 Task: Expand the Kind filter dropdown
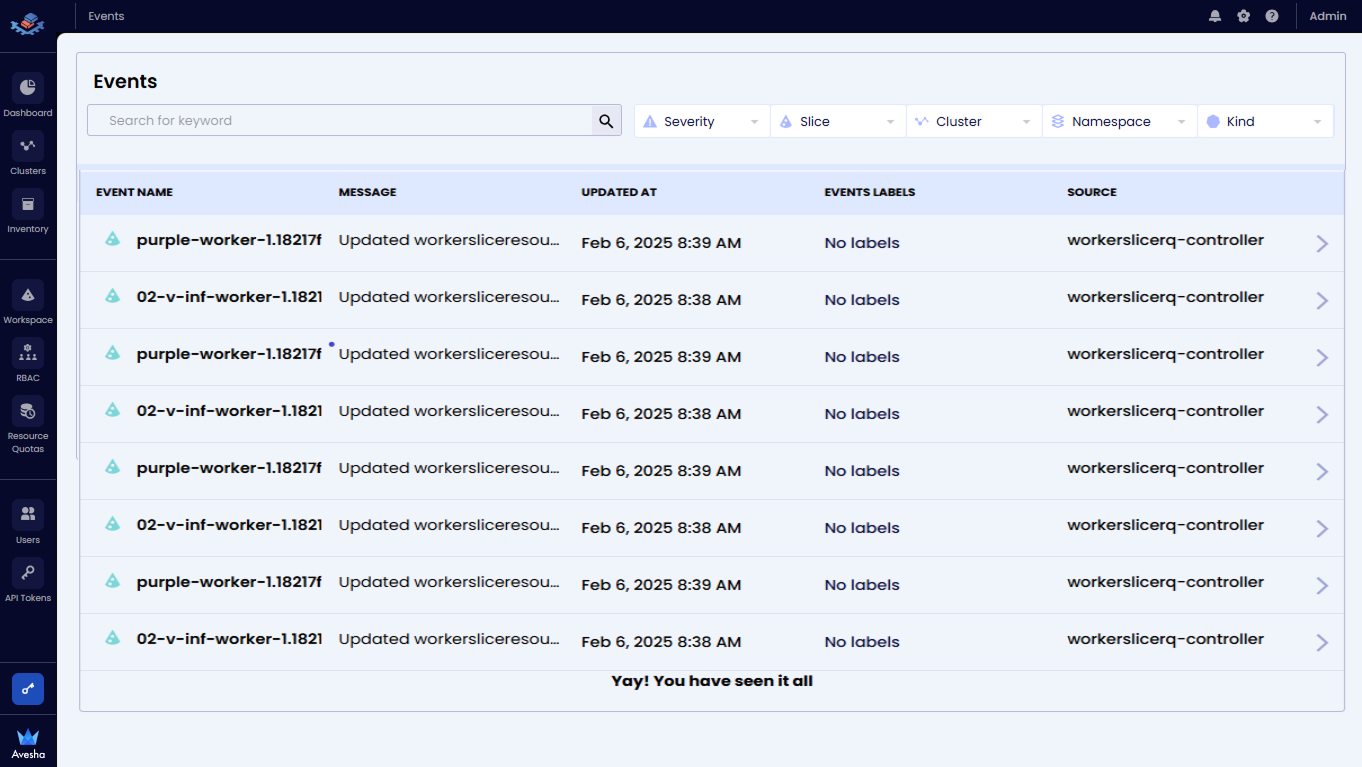pyautogui.click(x=1265, y=121)
